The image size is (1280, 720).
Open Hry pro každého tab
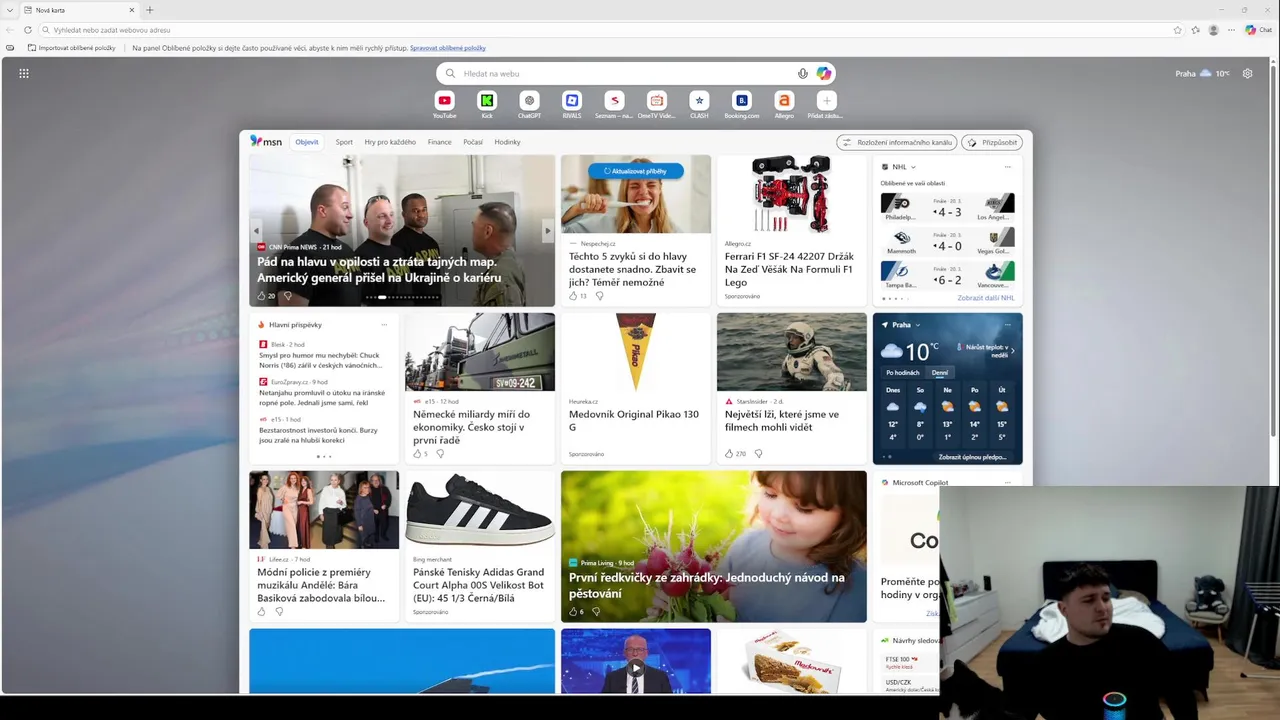[390, 142]
